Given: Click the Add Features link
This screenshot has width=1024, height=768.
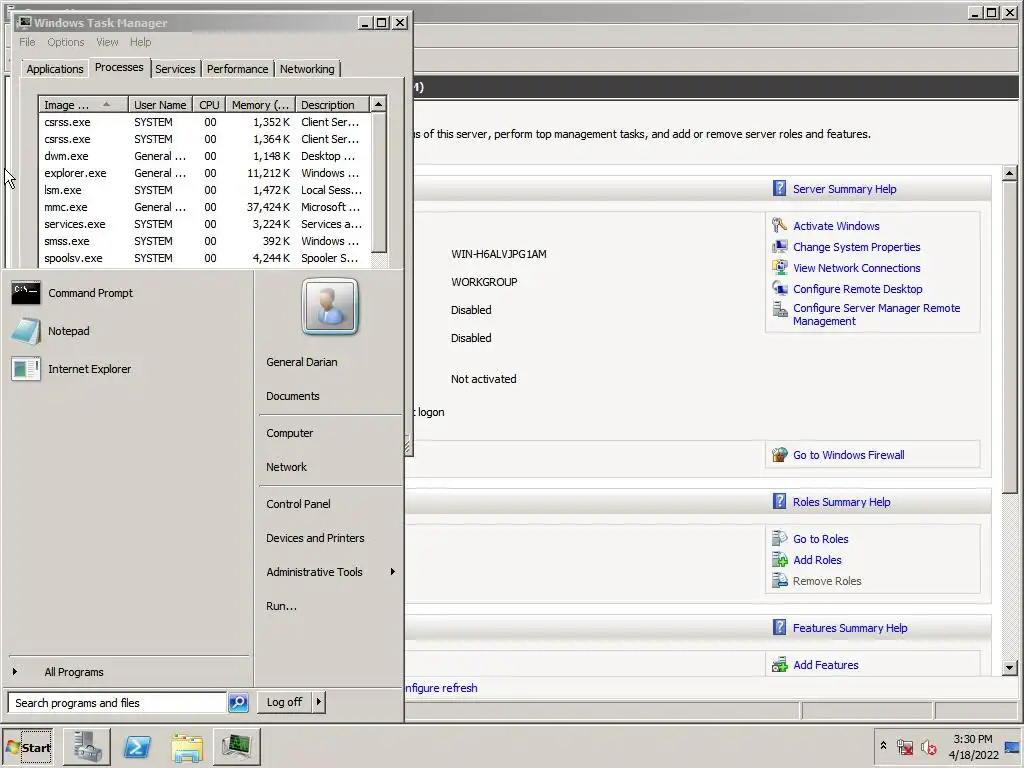Looking at the screenshot, I should (x=825, y=665).
